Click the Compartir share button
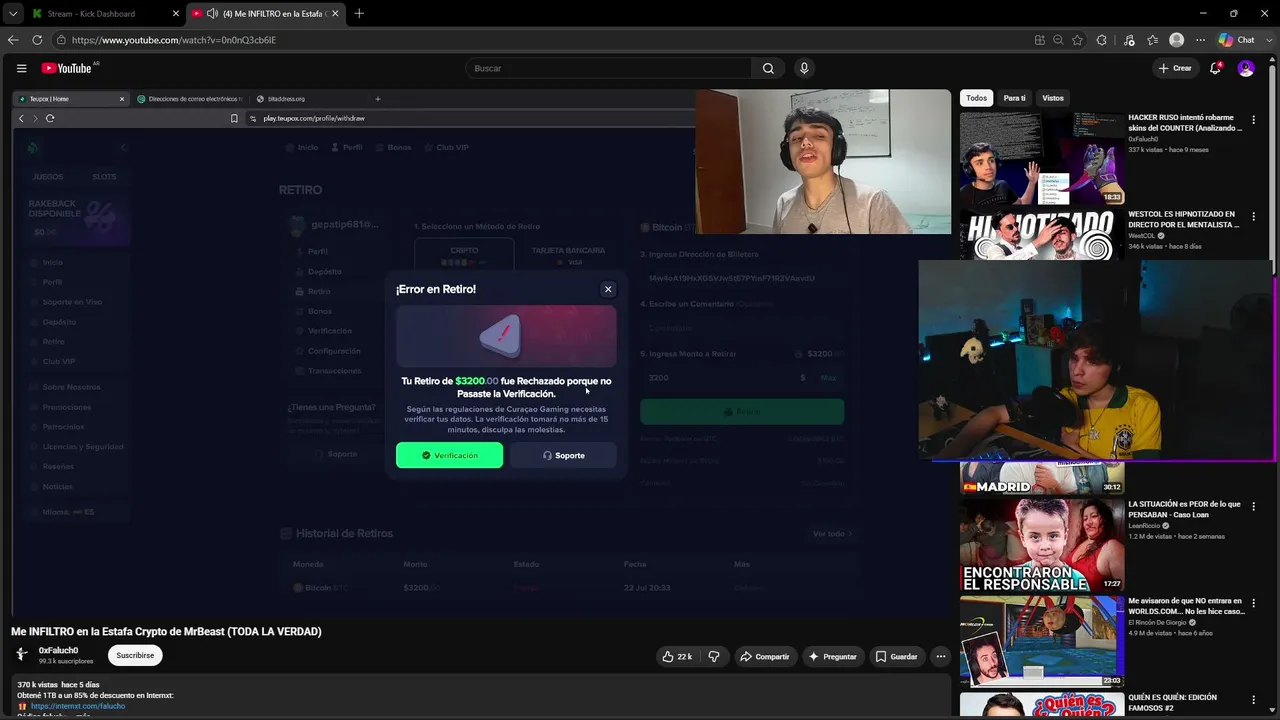Viewport: 1280px width, 720px height. pos(764,656)
